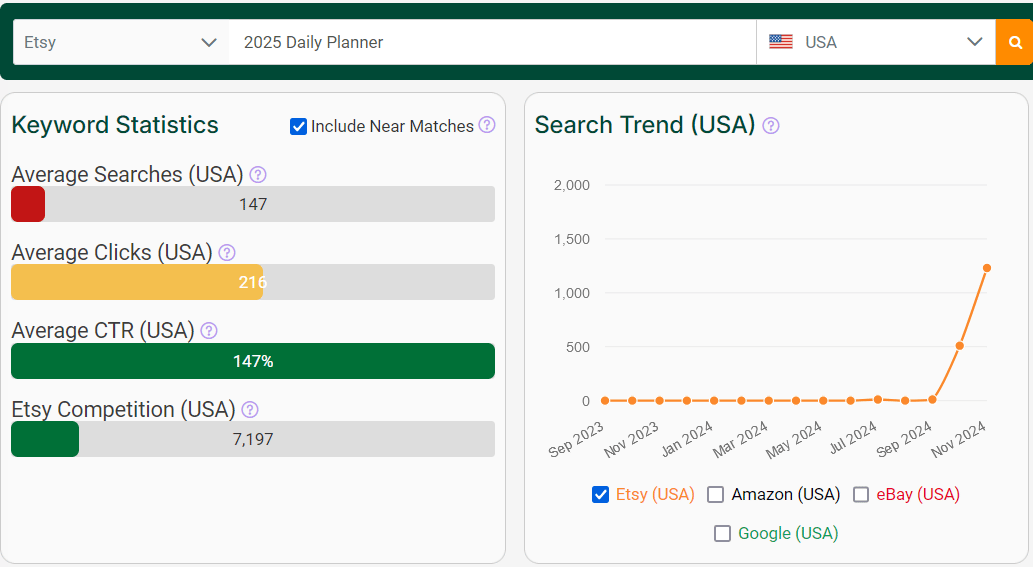Click the Etsy Competition (USA) label
Image resolution: width=1033 pixels, height=567 pixels.
[x=123, y=410]
